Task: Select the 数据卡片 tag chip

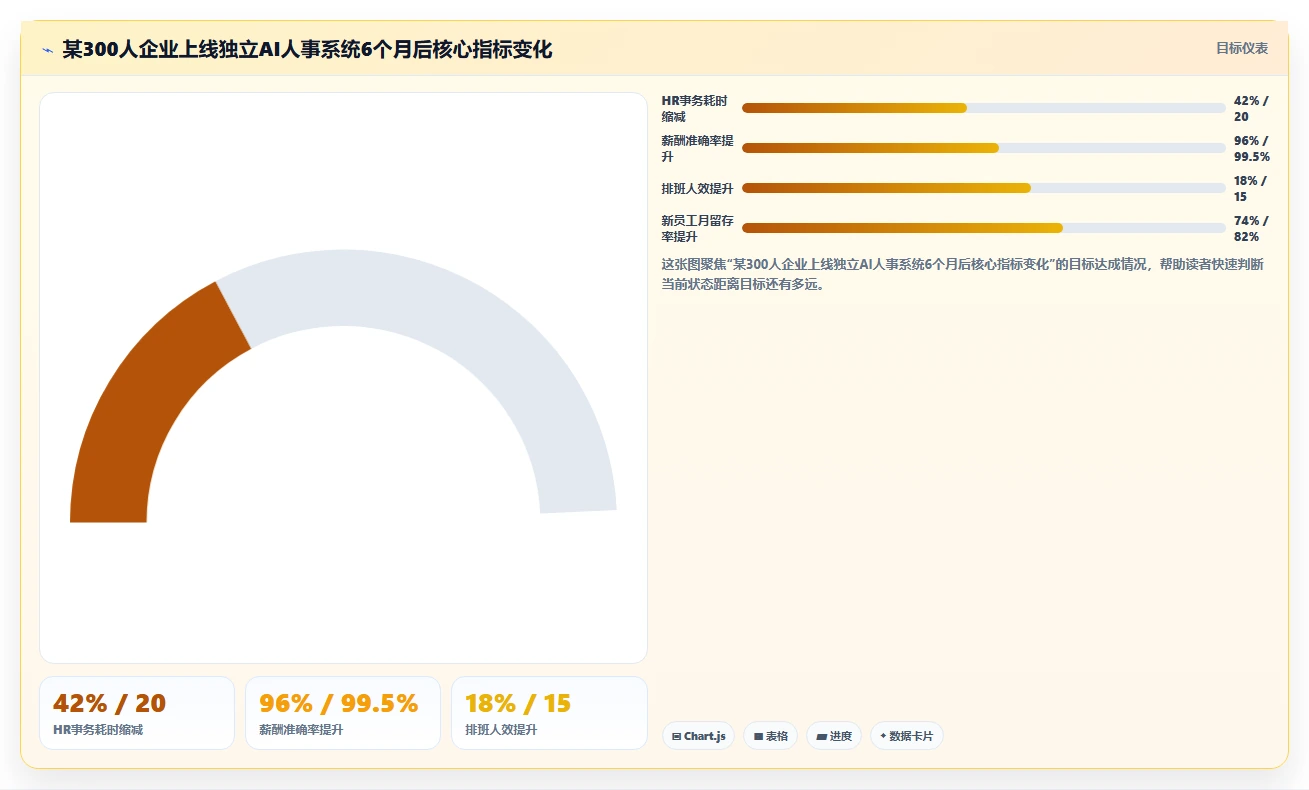Action: tap(906, 736)
